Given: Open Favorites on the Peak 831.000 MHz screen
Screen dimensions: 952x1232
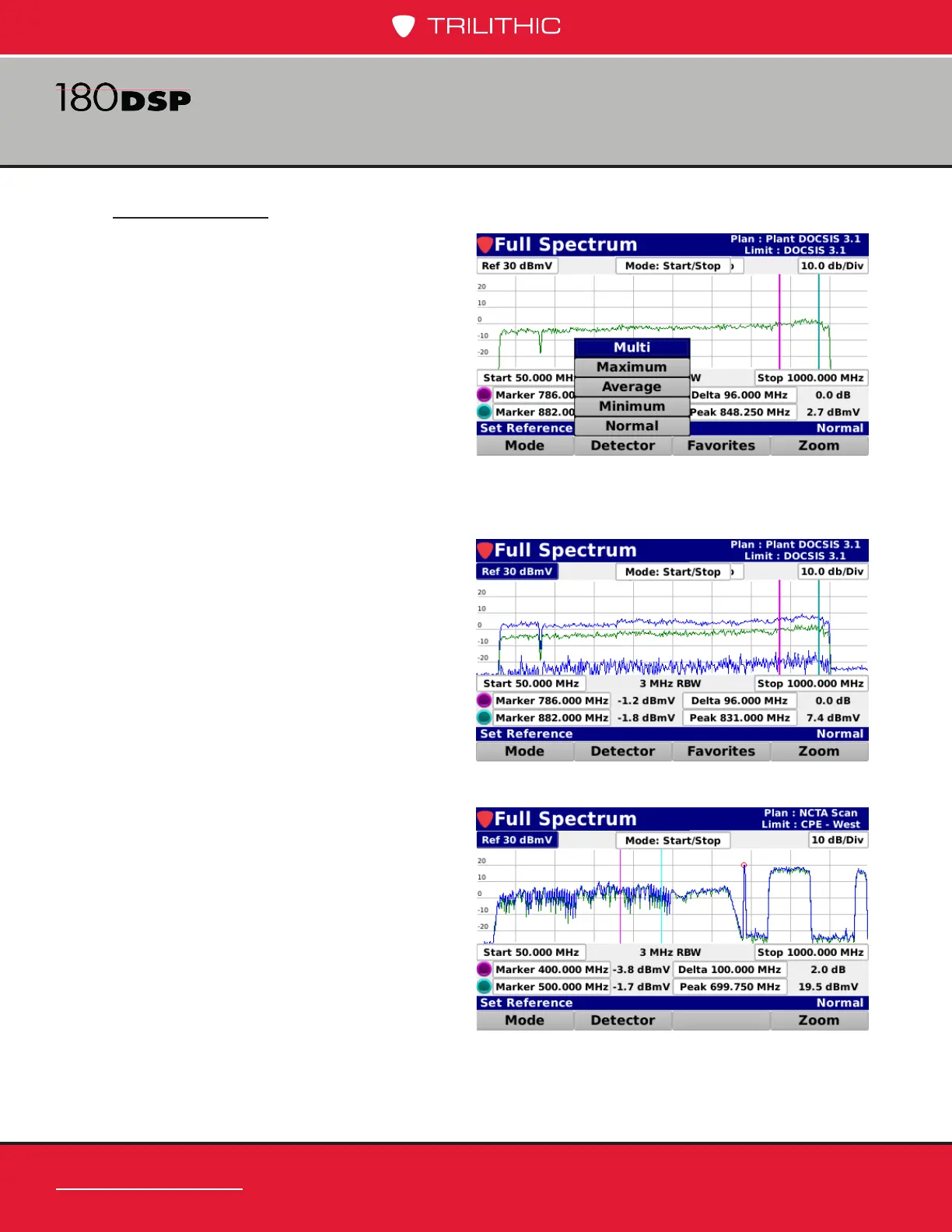Looking at the screenshot, I should (721, 751).
